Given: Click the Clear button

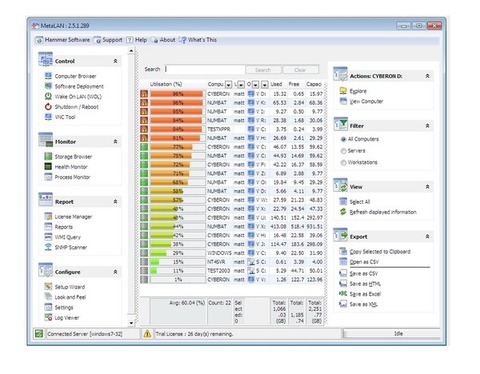Looking at the screenshot, I should [x=300, y=70].
